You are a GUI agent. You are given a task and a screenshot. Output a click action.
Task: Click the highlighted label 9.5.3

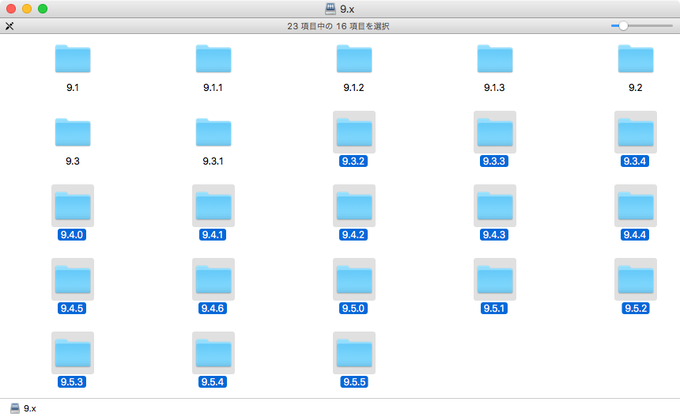72,382
